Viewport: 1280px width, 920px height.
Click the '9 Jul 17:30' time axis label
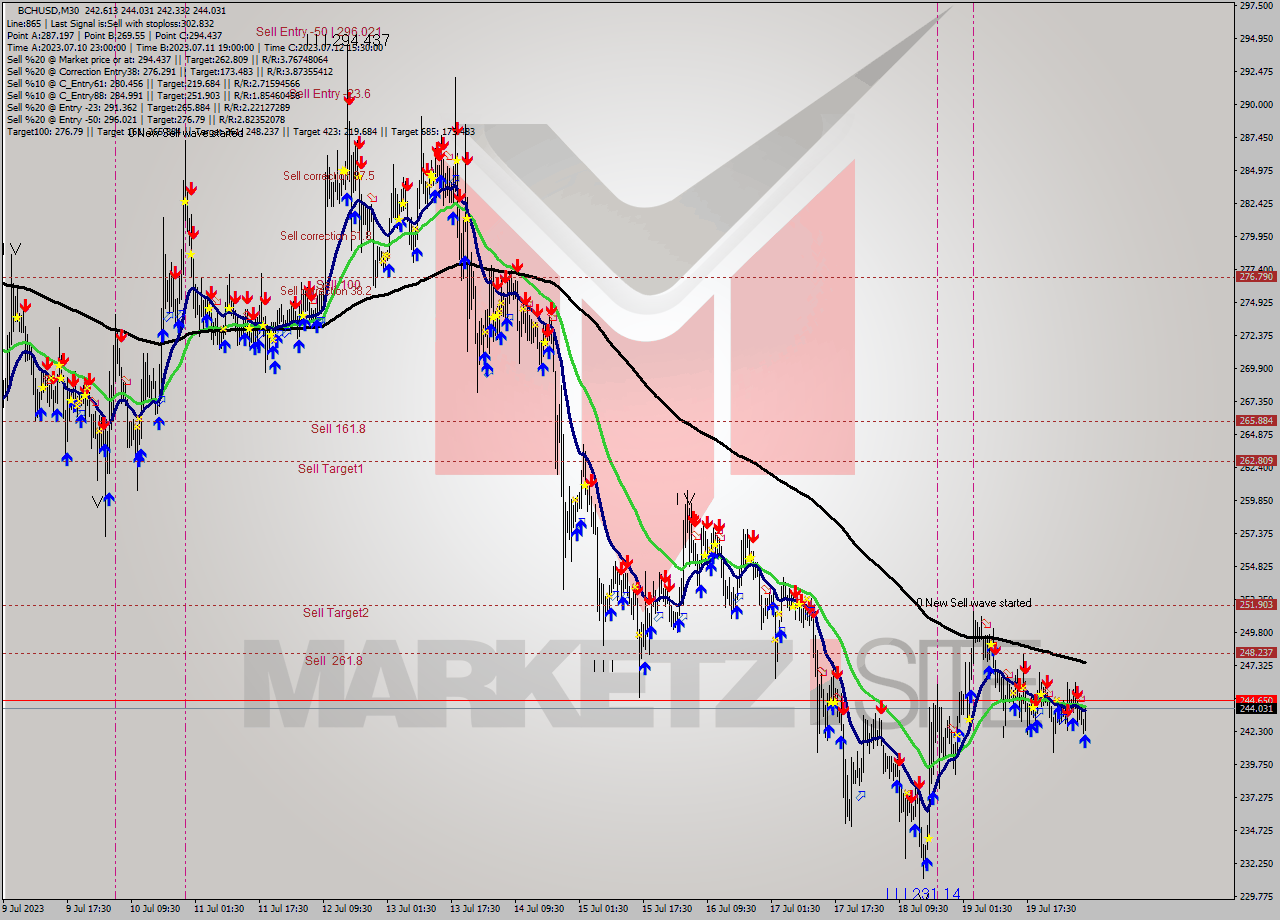pyautogui.click(x=89, y=909)
